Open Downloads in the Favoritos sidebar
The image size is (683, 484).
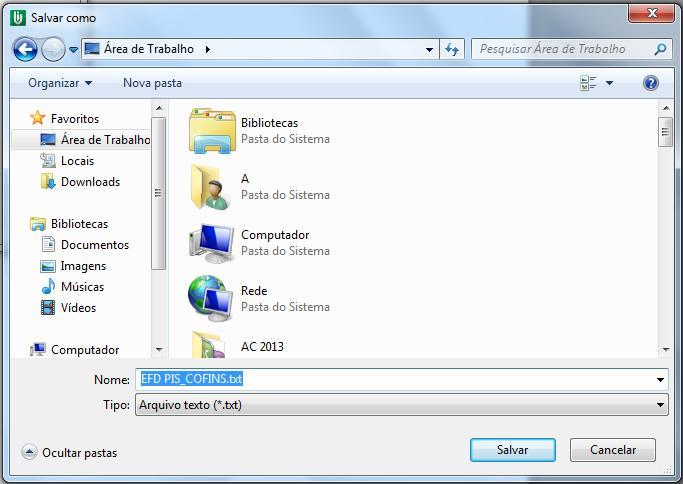pos(90,182)
